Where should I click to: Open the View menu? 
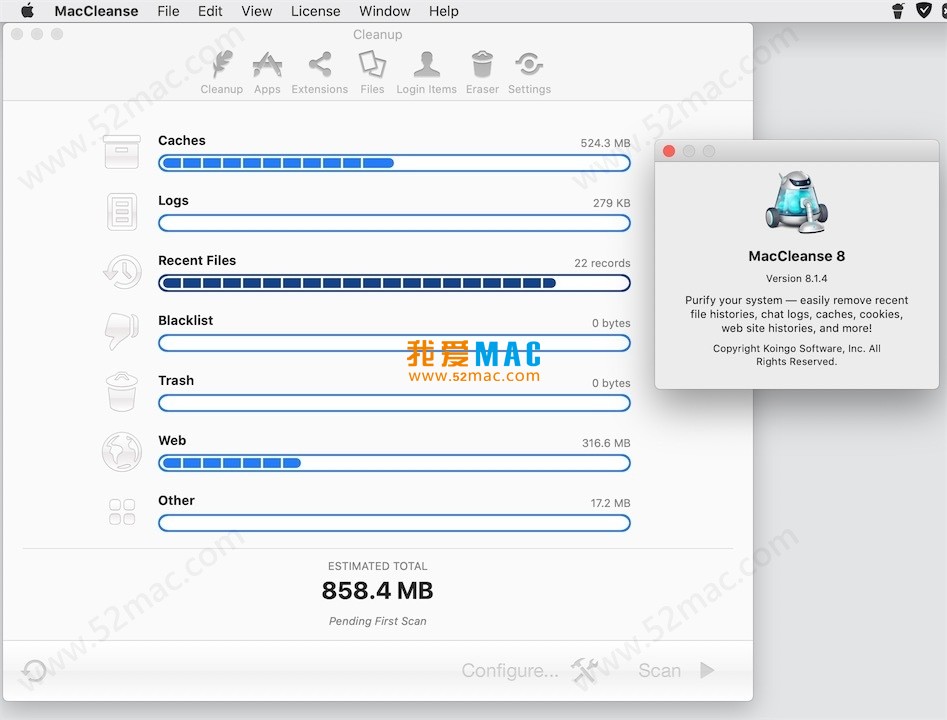(x=257, y=11)
